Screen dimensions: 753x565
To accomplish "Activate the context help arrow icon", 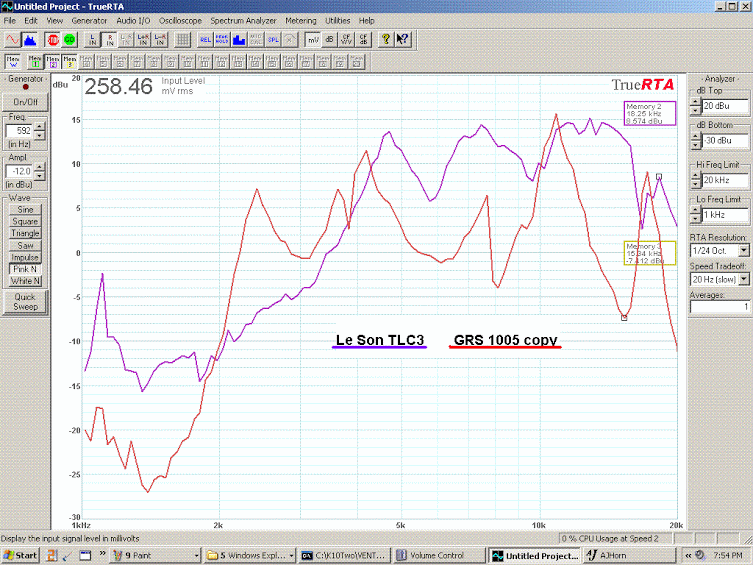I will click(402, 39).
